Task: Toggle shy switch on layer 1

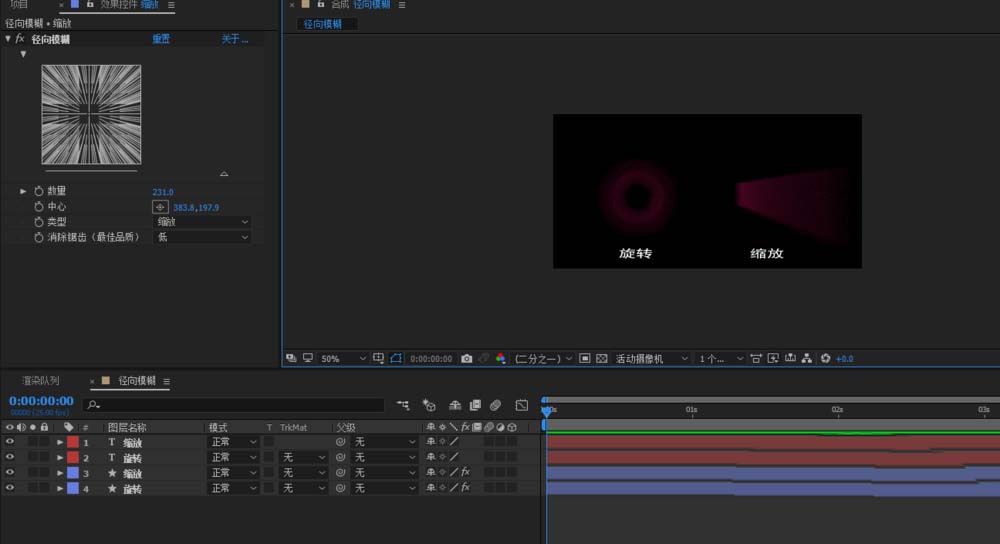Action: pos(430,441)
